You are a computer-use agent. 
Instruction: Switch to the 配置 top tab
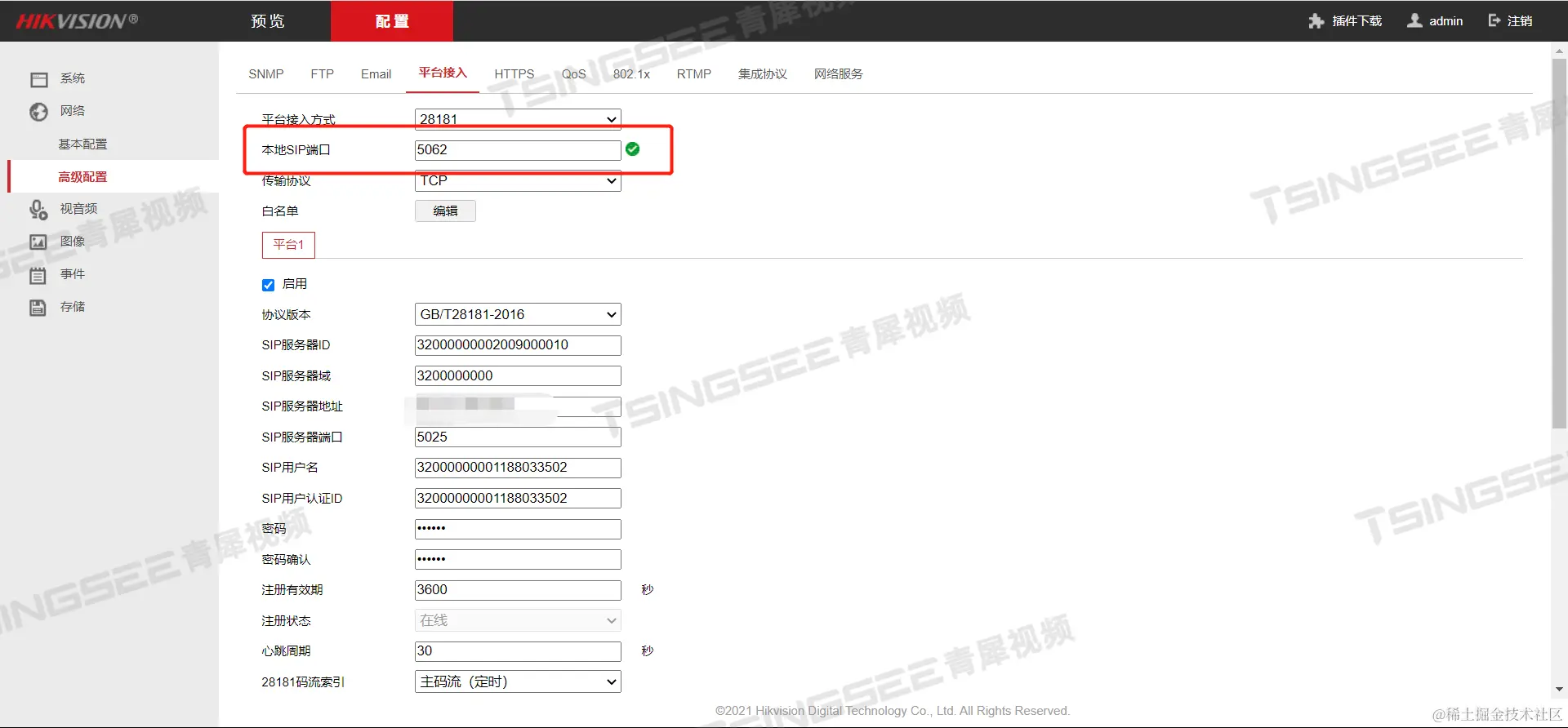pos(392,21)
